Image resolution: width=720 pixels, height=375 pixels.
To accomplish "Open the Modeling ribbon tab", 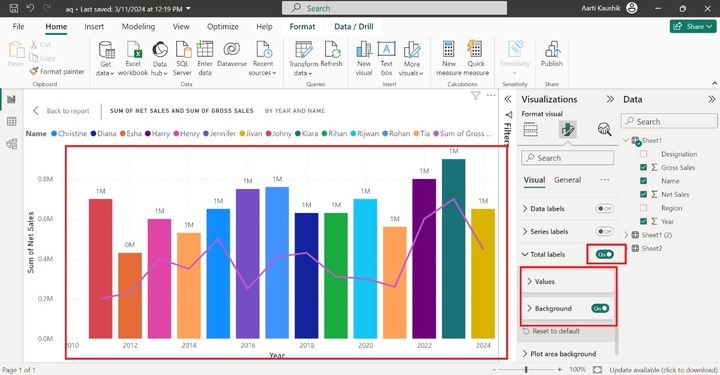I will 138,27.
